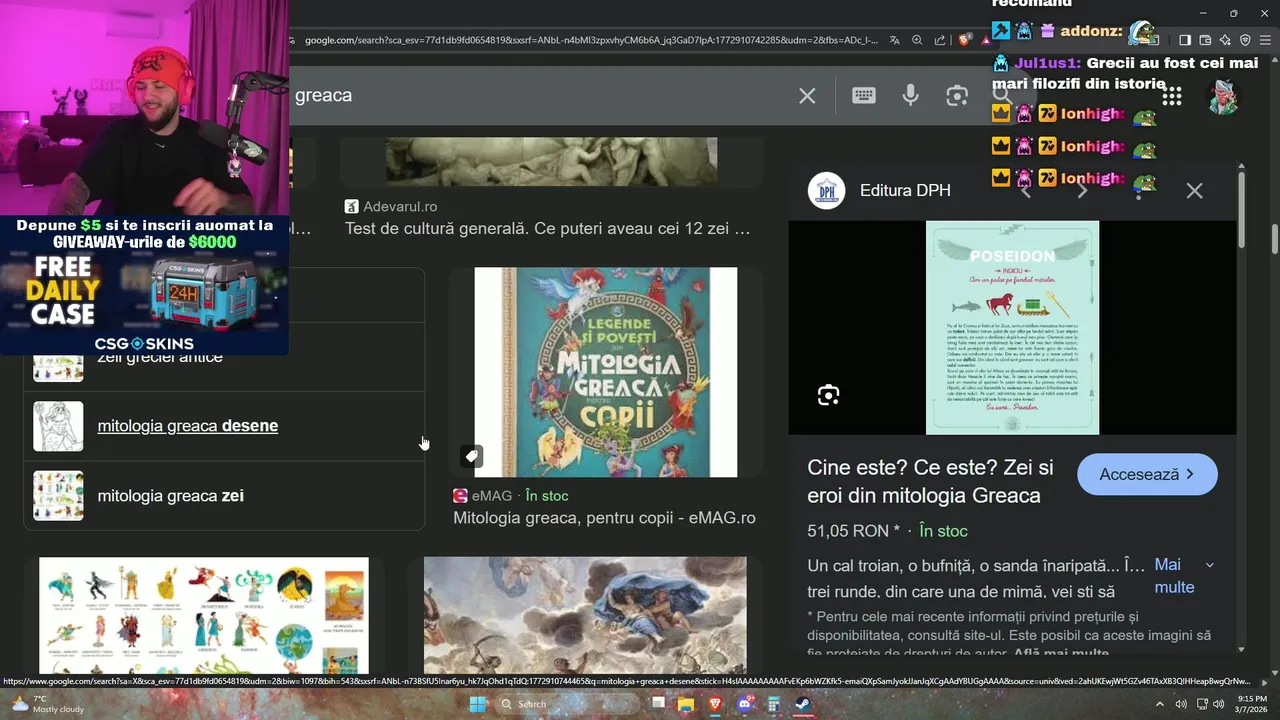
Task: Click the Accesează button
Action: [1147, 474]
